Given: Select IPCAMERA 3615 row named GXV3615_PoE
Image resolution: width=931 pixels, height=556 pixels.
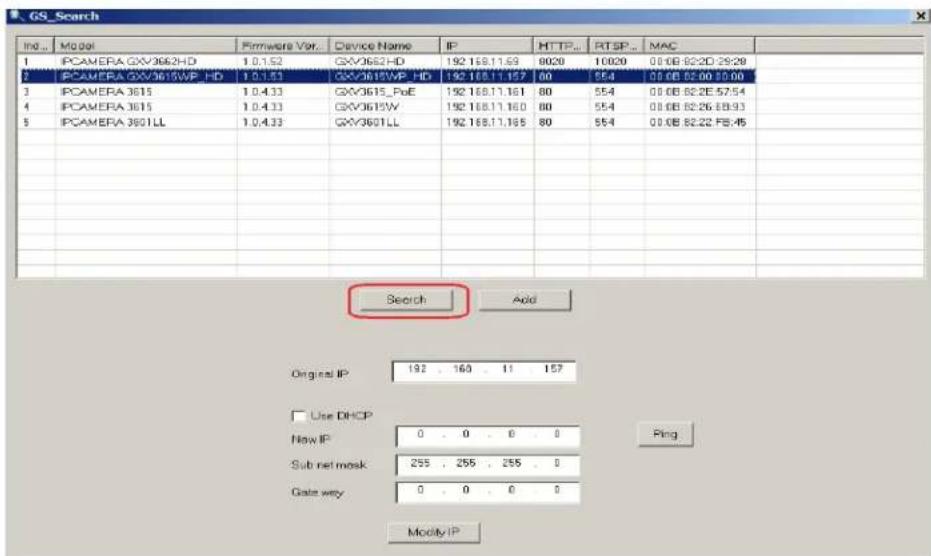Looking at the screenshot, I should 387,92.
